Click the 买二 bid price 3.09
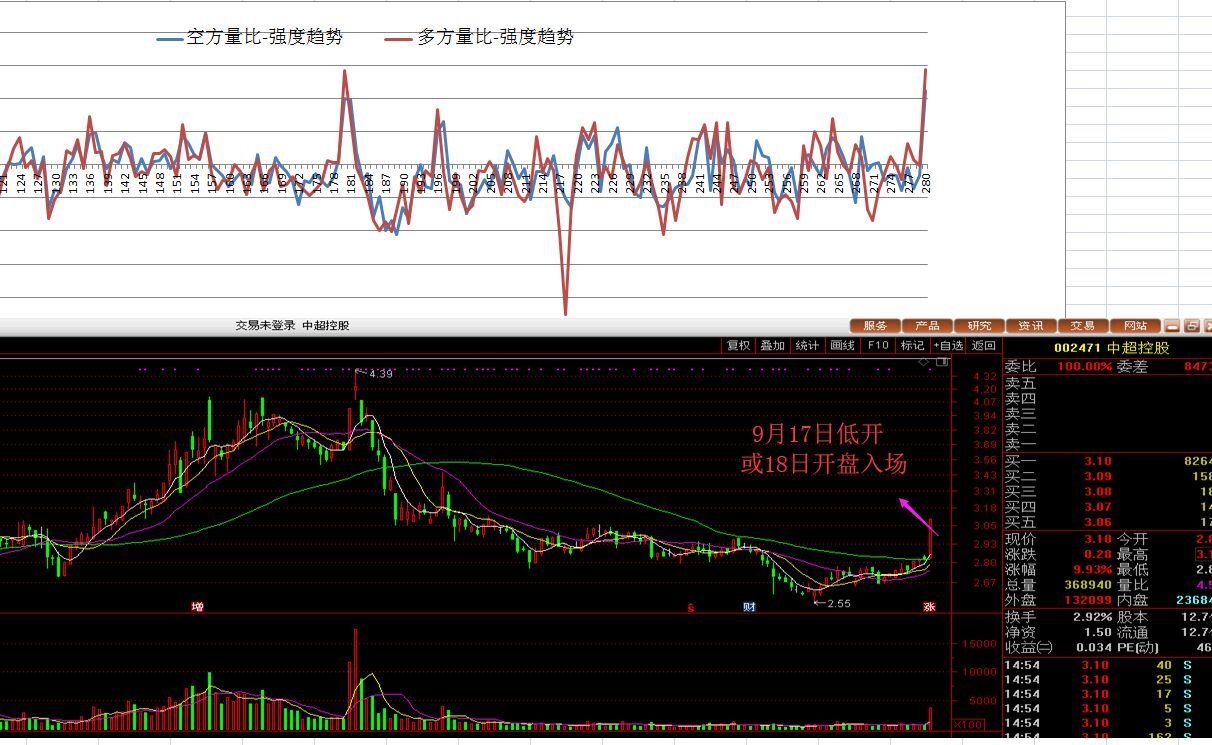1212x745 pixels. coord(1098,476)
